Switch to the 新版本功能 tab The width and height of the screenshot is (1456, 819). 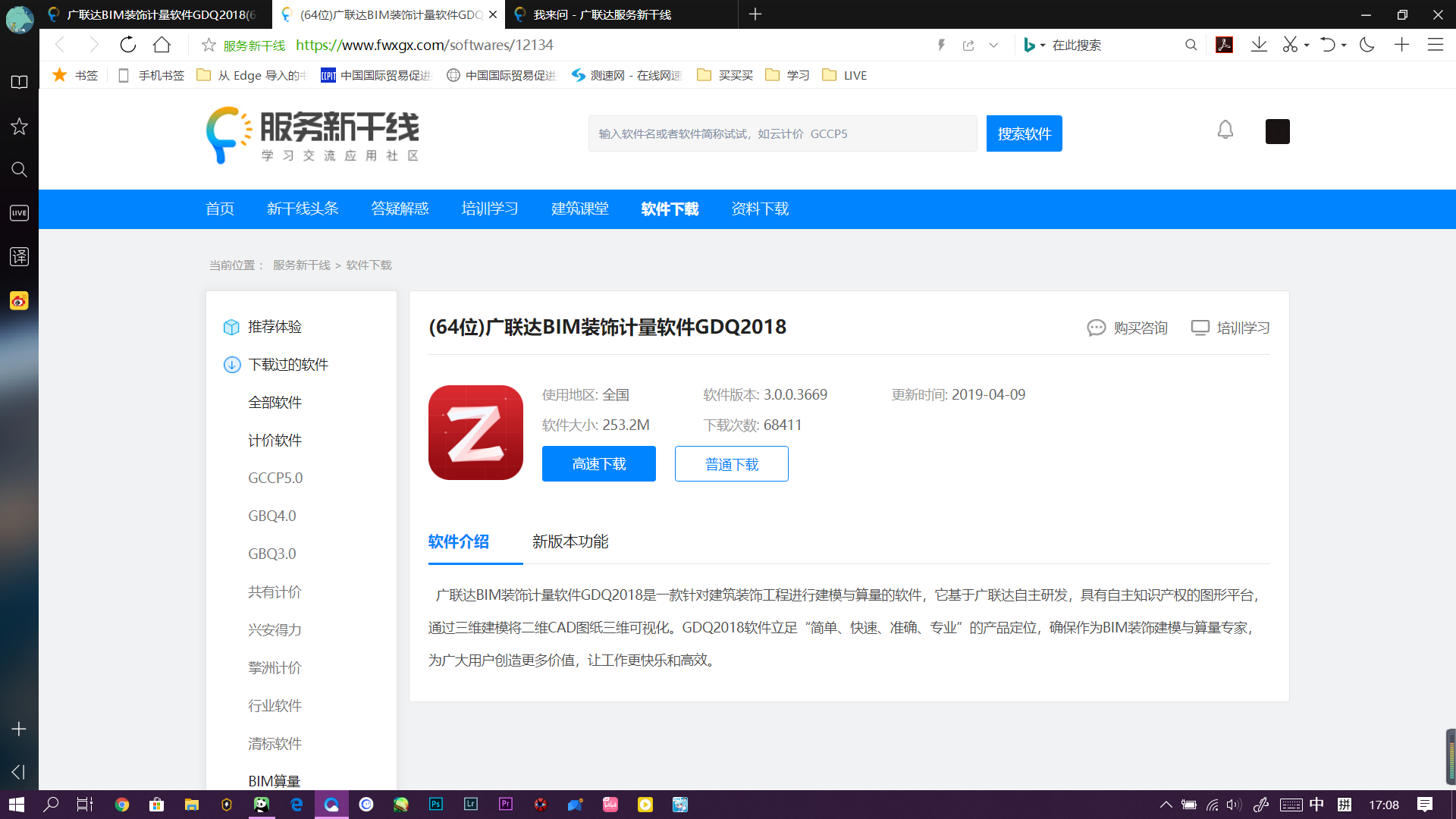pyautogui.click(x=570, y=541)
